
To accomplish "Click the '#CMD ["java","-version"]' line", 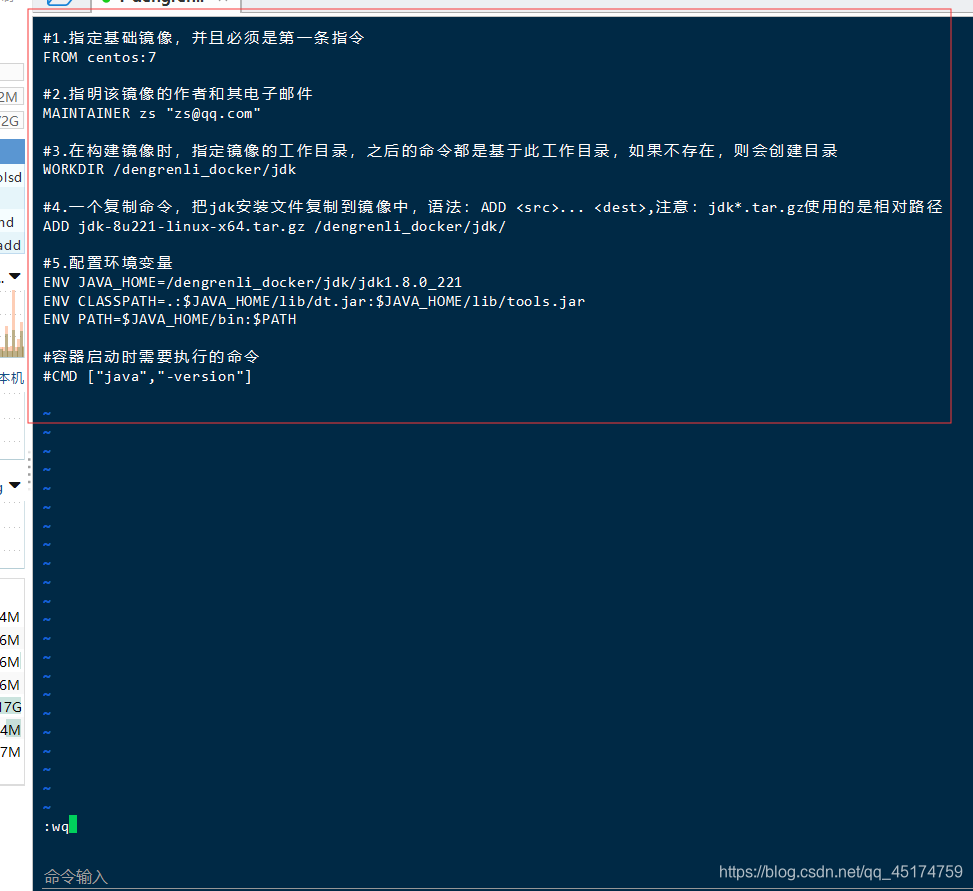I will [x=147, y=377].
